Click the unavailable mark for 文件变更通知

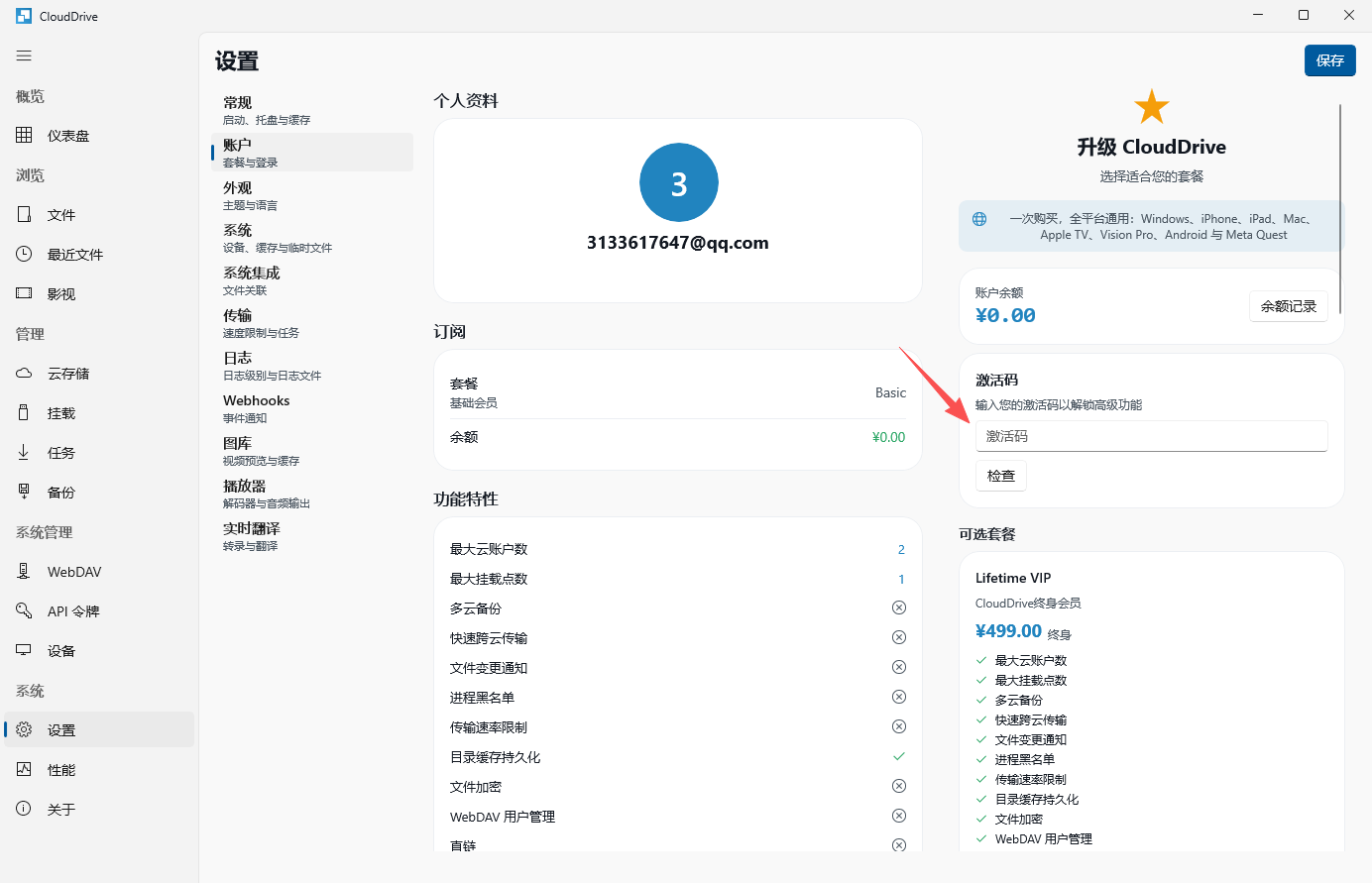pos(899,667)
